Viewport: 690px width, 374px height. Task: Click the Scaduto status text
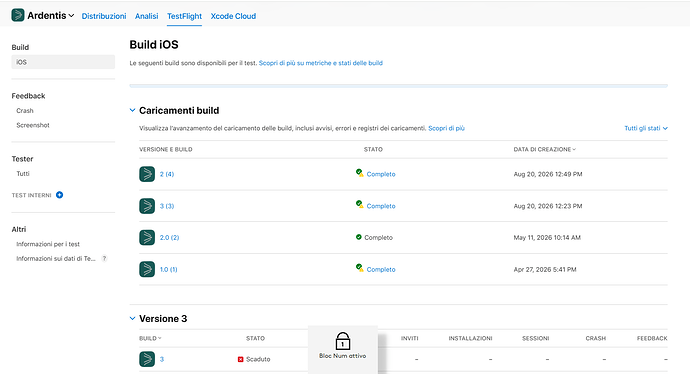258,359
